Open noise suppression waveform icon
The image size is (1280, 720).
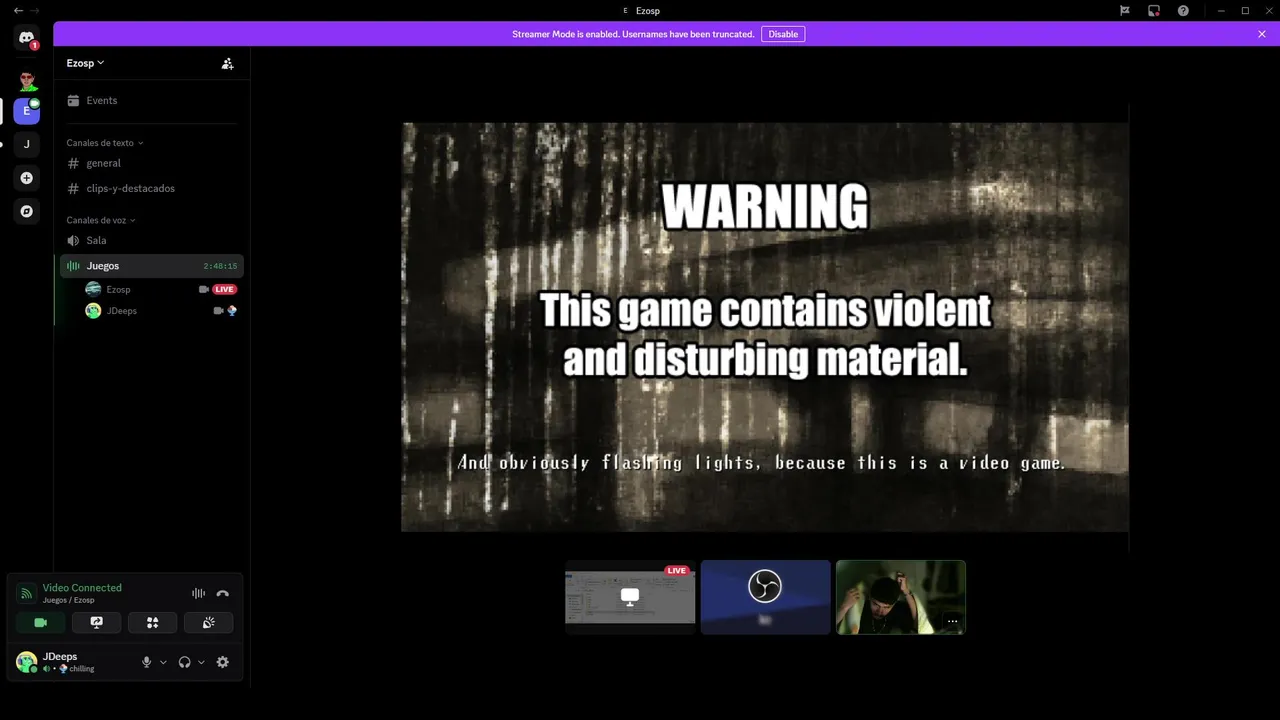click(x=198, y=593)
